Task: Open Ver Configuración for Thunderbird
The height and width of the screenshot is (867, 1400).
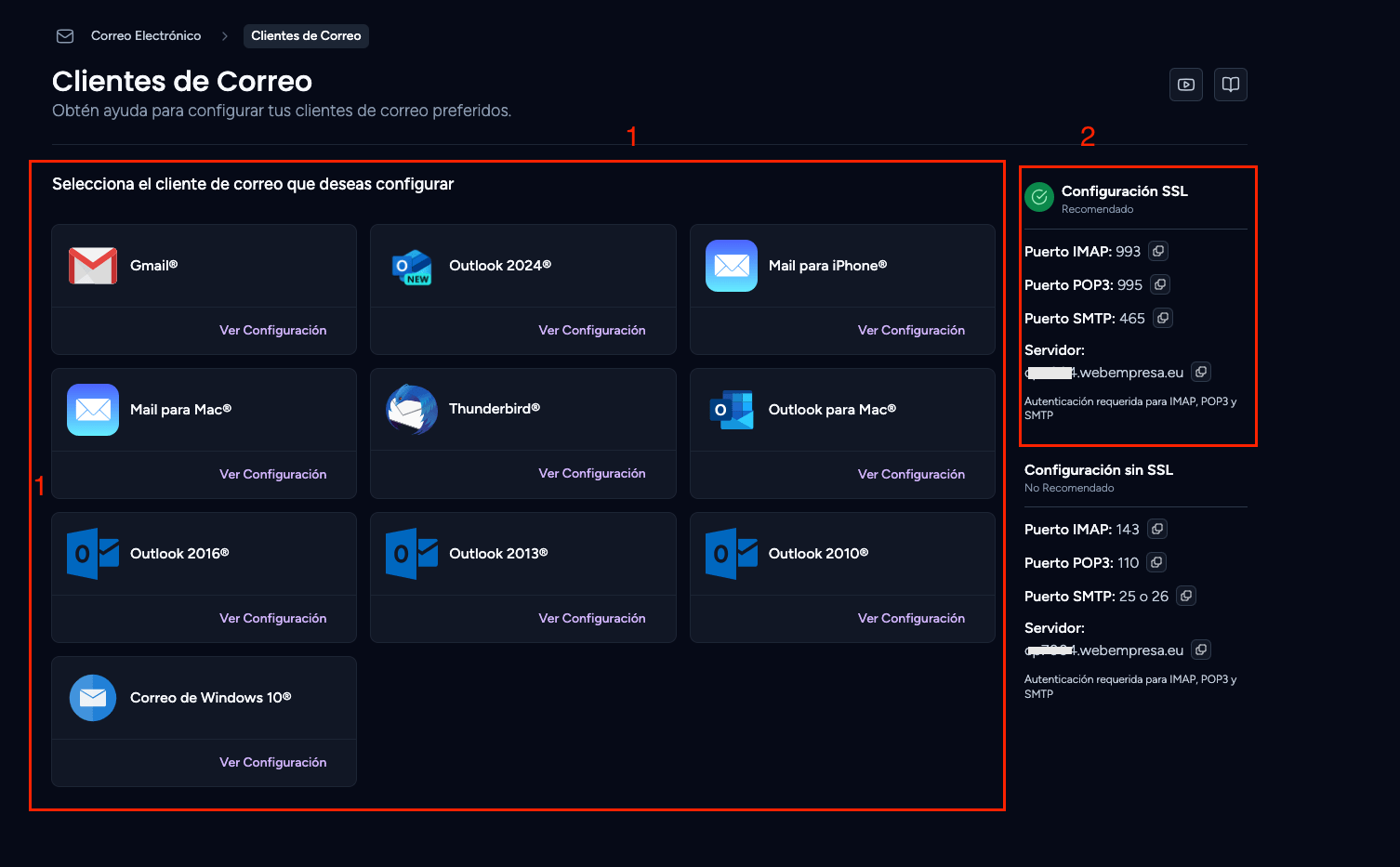Action: click(592, 473)
